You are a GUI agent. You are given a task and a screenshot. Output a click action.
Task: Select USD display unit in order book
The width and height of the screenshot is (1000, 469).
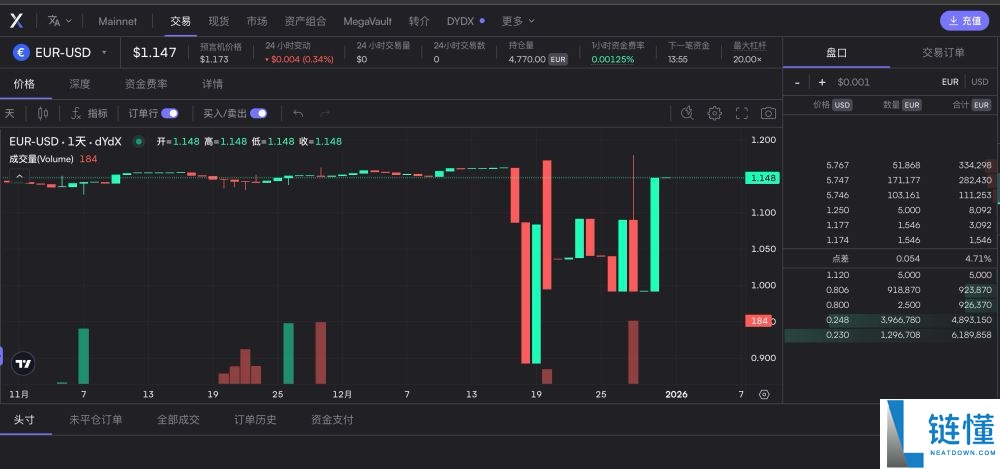980,82
